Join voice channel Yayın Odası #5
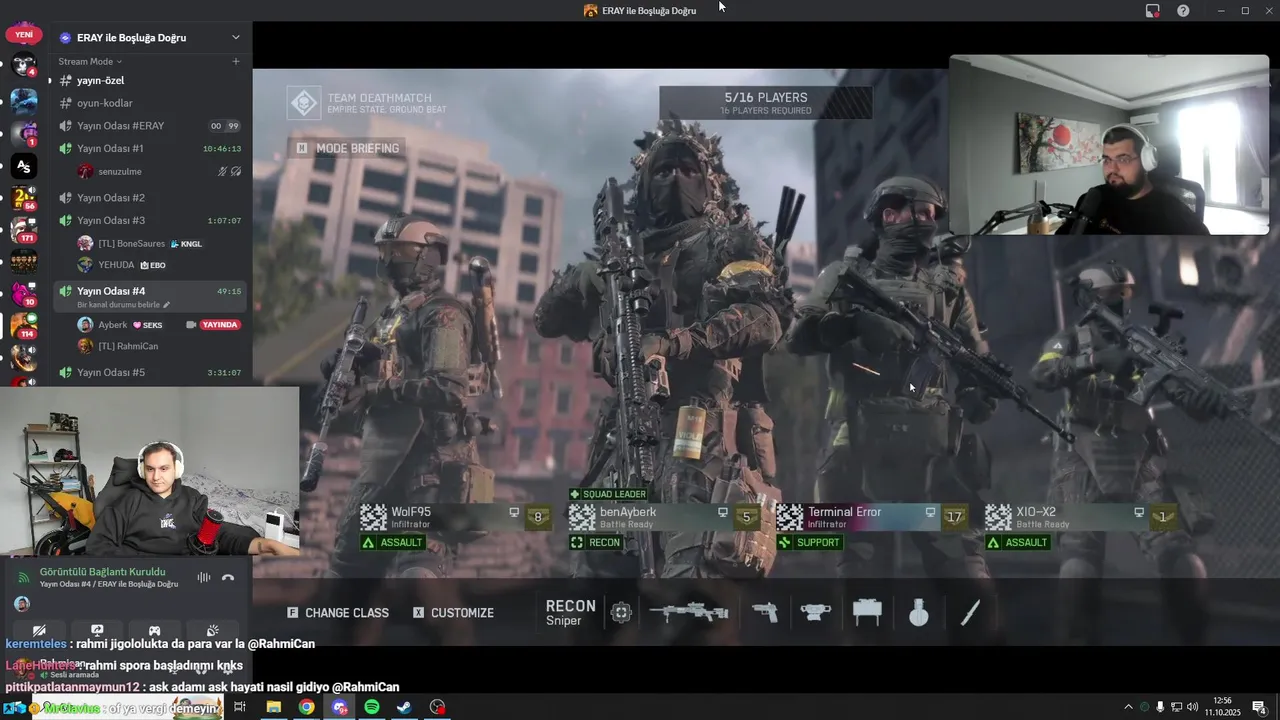Screen dimensions: 1280x720 [x=150, y=372]
